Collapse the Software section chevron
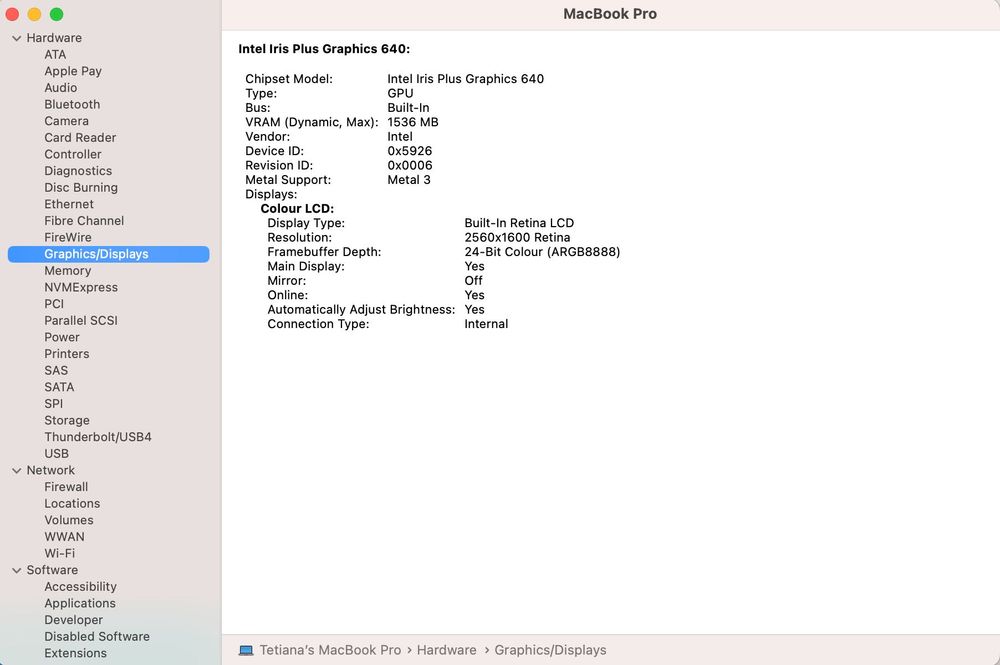Screen dimensions: 1000x665 click(17, 571)
